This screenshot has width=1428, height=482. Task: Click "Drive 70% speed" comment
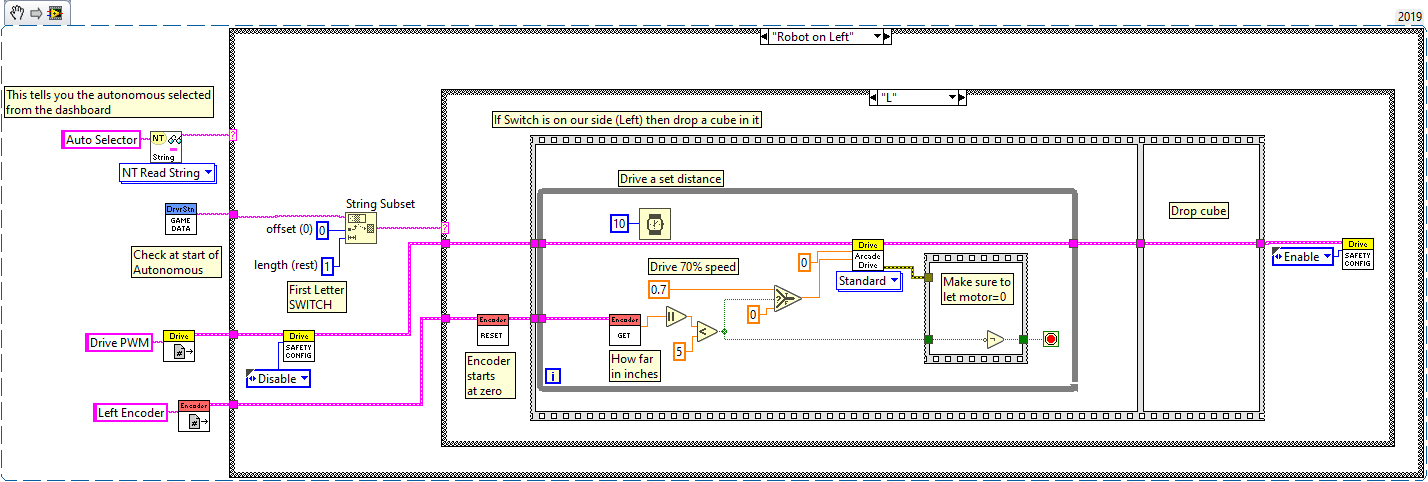(694, 266)
